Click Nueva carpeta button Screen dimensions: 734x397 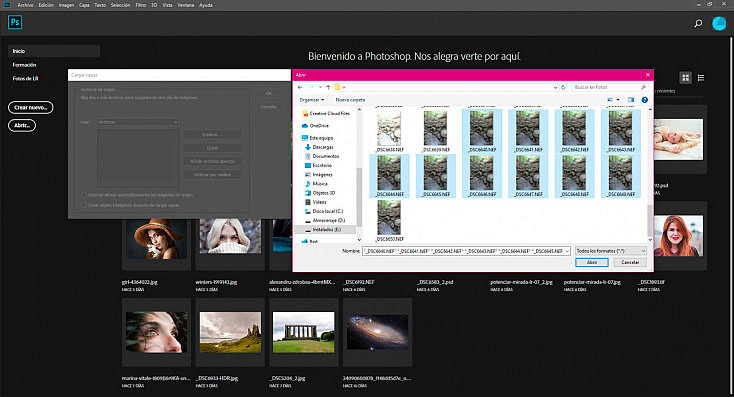click(x=350, y=100)
